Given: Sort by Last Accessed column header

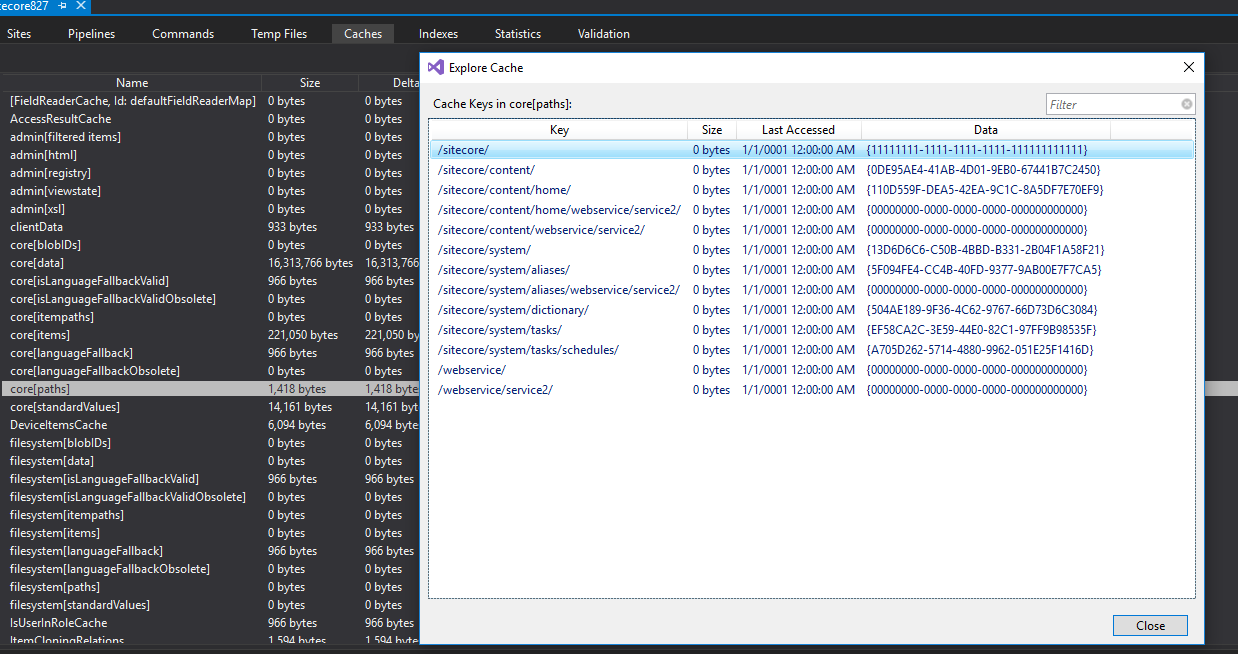Looking at the screenshot, I should click(x=798, y=130).
